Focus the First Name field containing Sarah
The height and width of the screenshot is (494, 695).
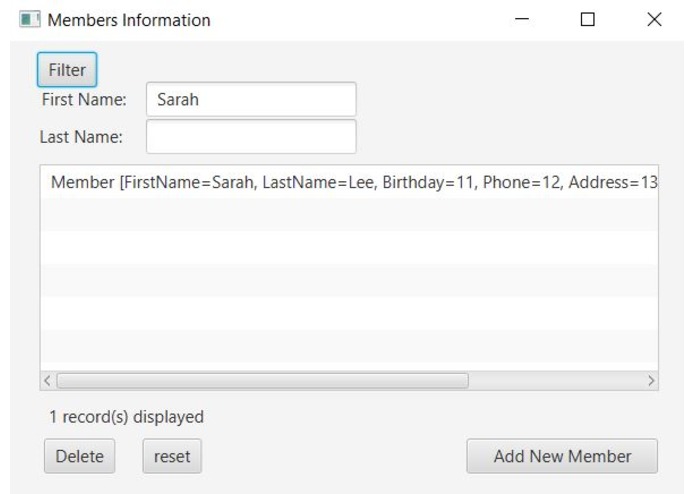(x=251, y=99)
